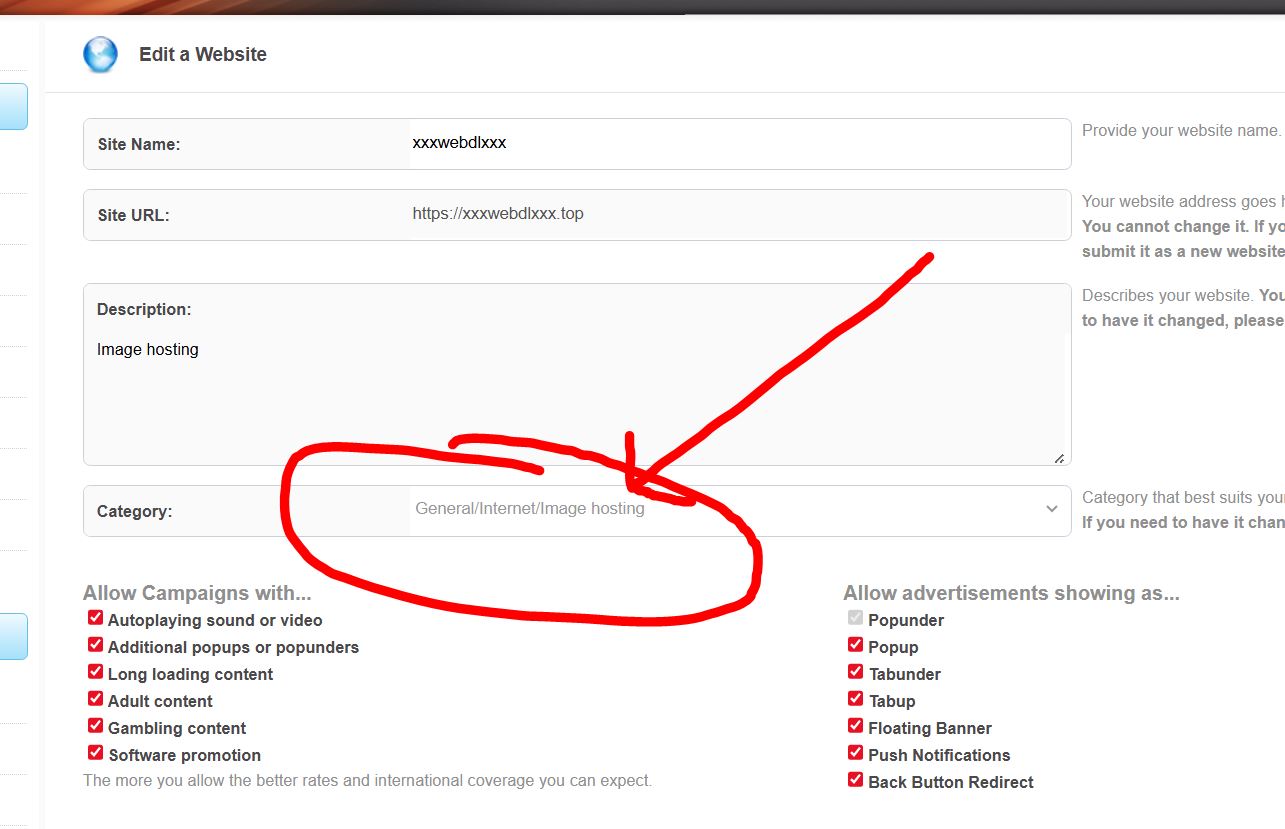Click the Site URL field
This screenshot has height=829, width=1285.
(x=738, y=214)
